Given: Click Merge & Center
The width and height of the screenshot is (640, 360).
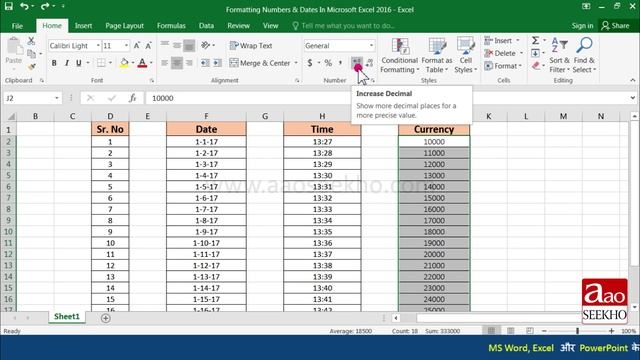Looking at the screenshot, I should 260,63.
